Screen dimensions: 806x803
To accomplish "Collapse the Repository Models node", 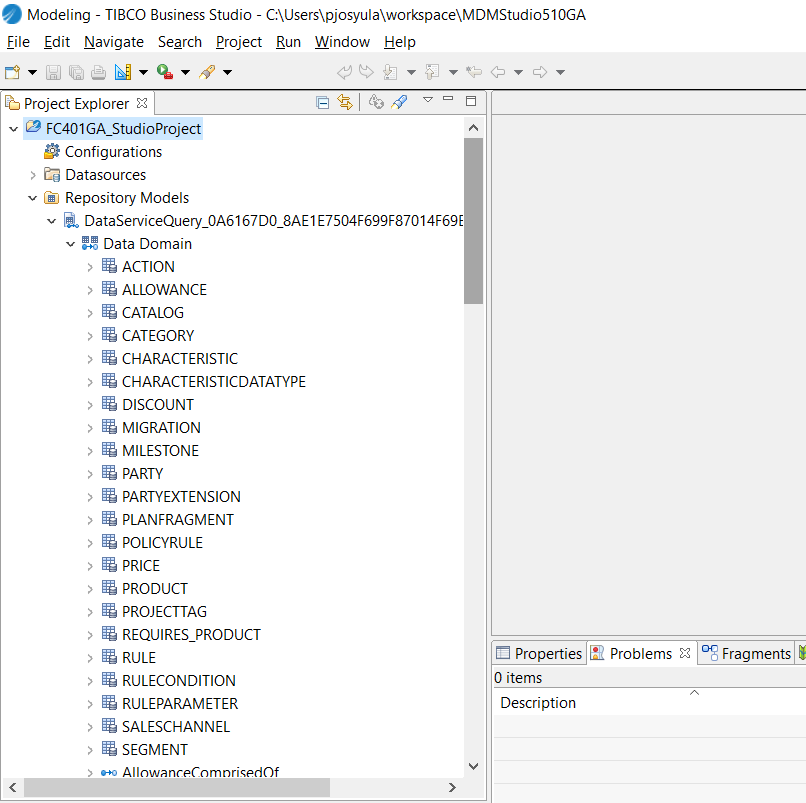I will tap(33, 198).
